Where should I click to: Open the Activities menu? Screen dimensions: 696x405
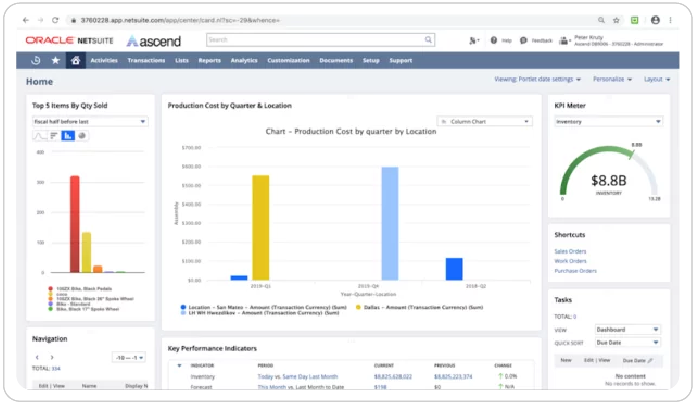point(104,60)
